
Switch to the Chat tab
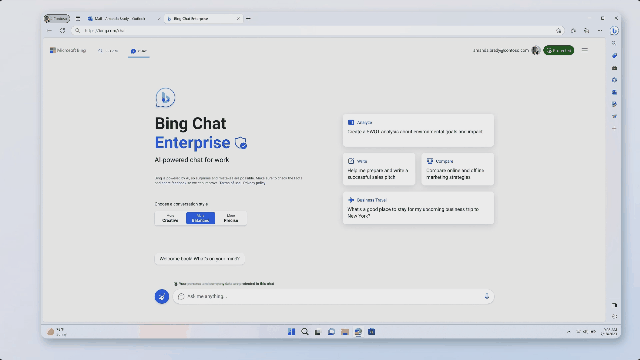(x=139, y=51)
